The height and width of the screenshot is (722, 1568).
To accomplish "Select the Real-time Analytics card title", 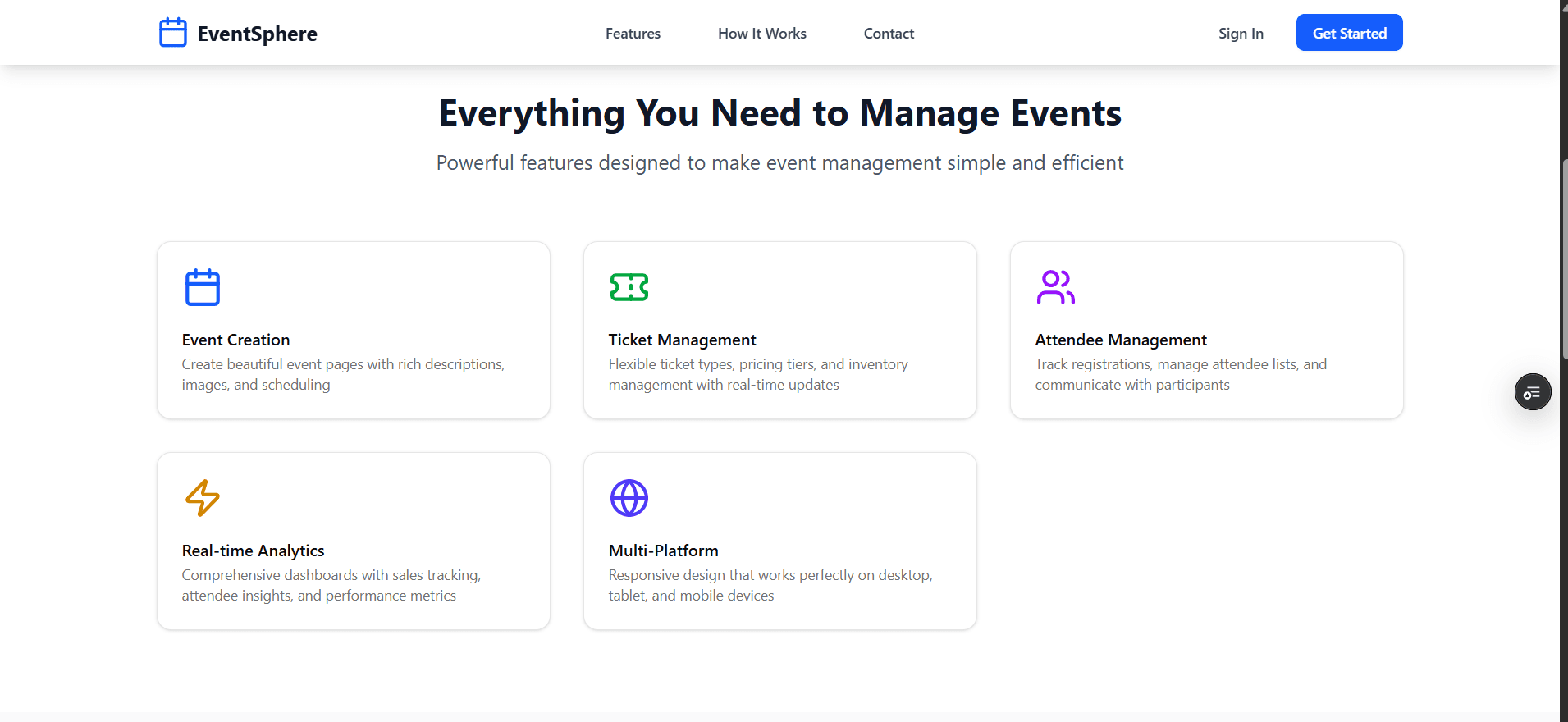I will pyautogui.click(x=253, y=551).
